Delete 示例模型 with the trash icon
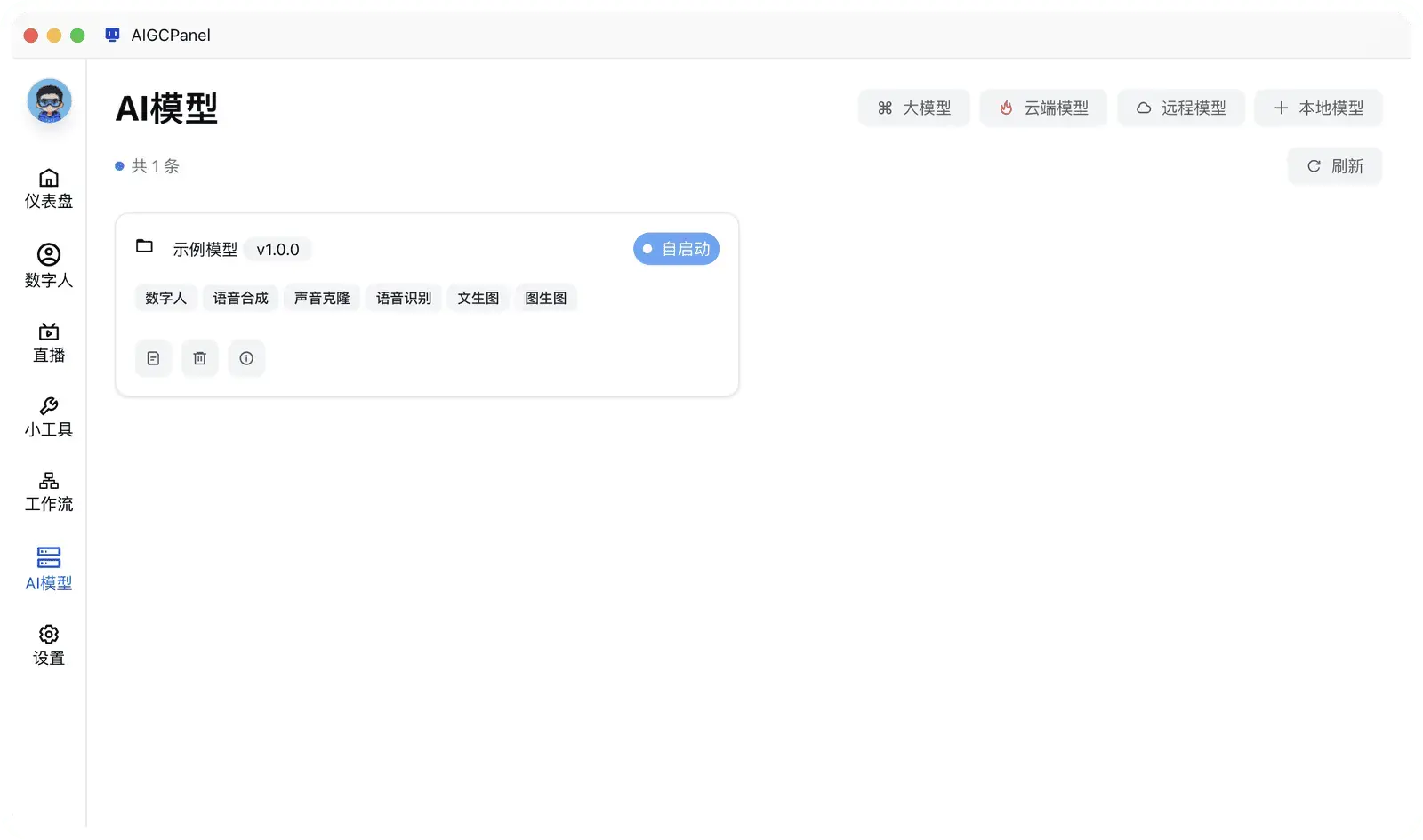This screenshot has width=1423, height=840. 200,358
